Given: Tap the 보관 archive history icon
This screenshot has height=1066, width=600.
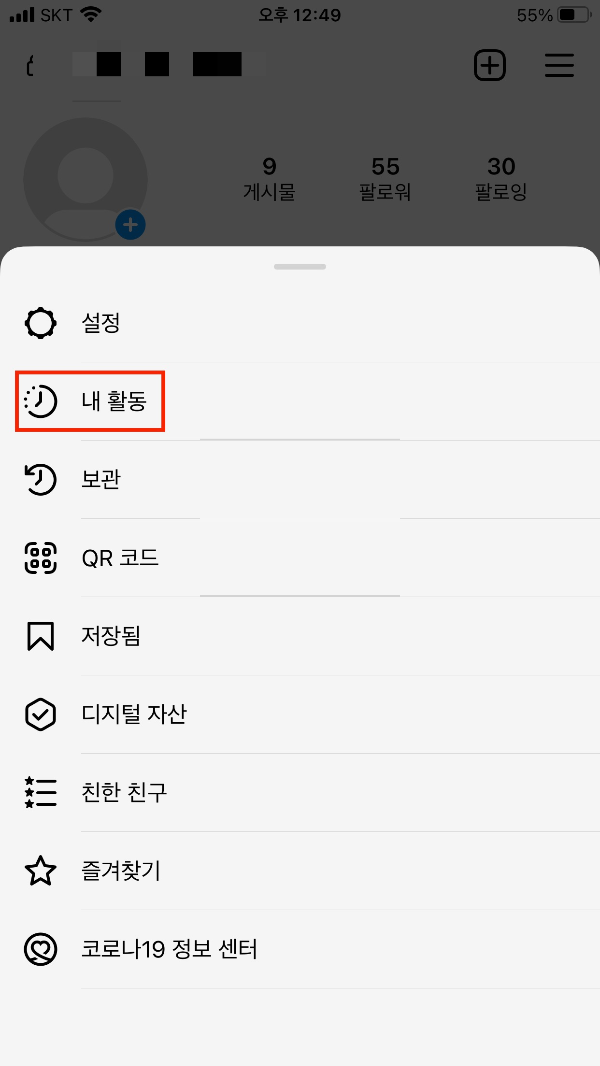Looking at the screenshot, I should [41, 479].
